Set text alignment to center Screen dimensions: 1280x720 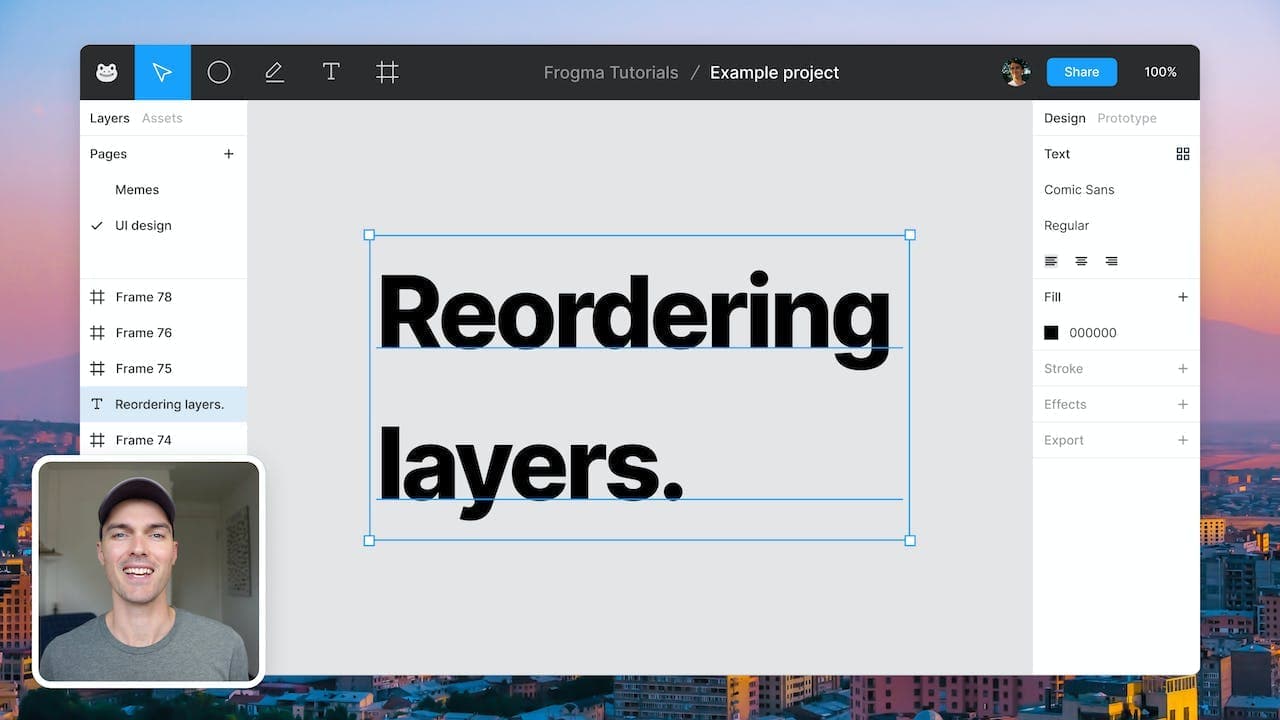coord(1081,261)
